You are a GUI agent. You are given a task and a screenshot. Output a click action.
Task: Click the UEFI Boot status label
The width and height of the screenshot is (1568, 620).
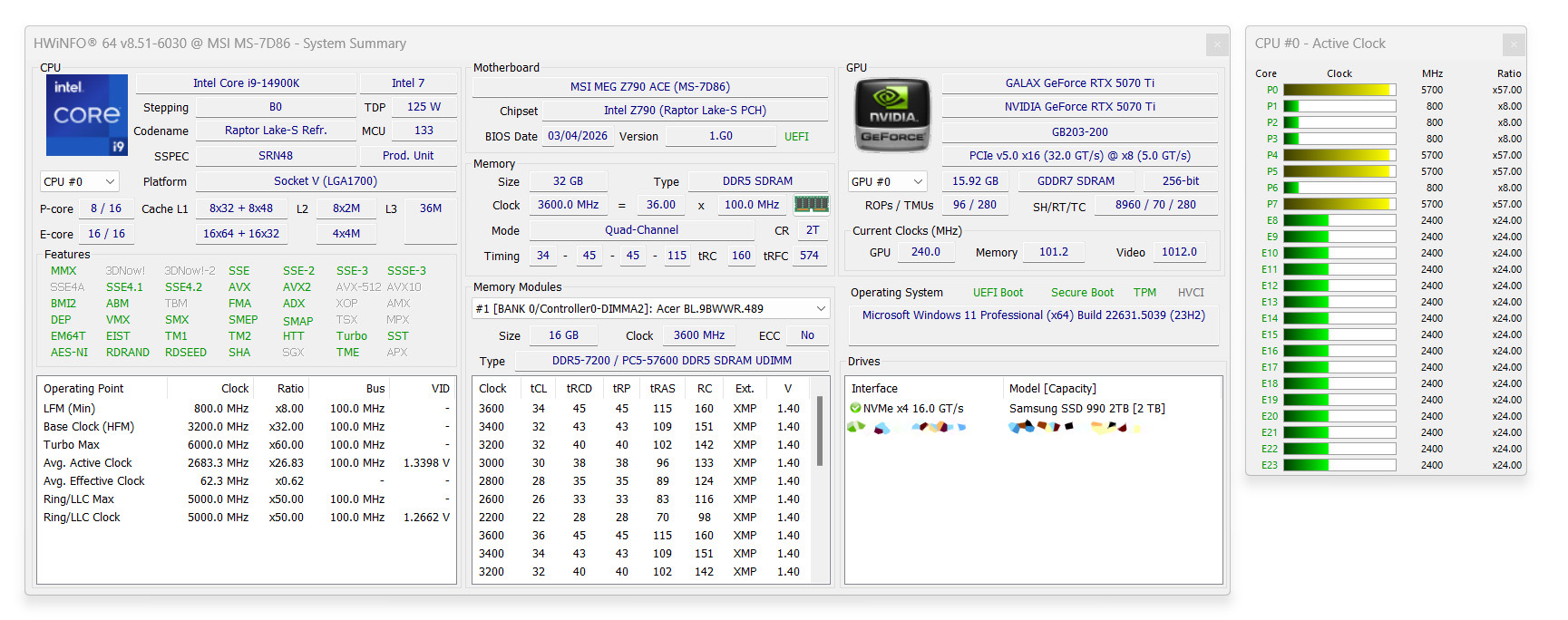click(998, 293)
